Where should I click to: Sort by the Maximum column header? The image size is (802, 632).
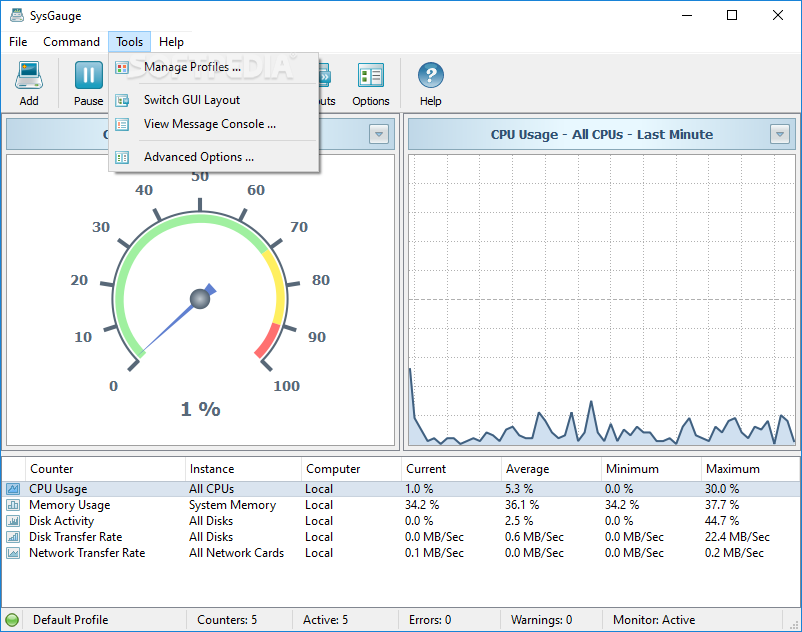(750, 469)
